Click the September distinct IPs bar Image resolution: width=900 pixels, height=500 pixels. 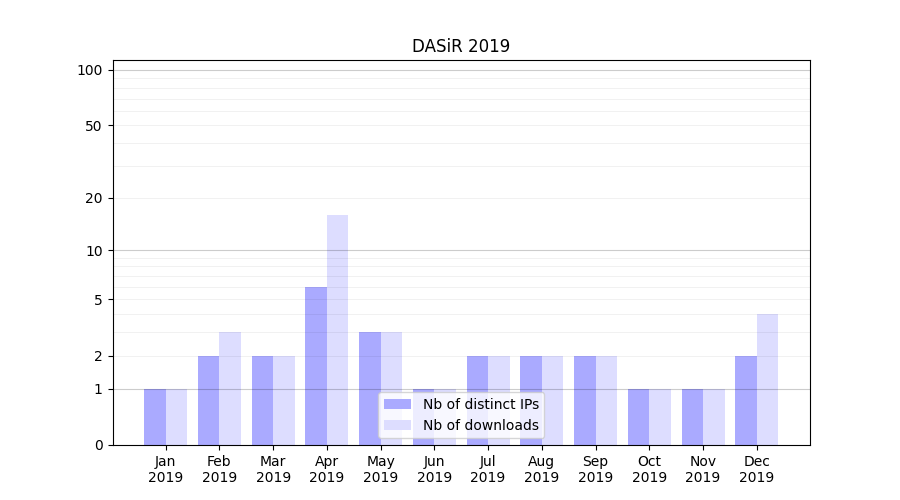(585, 400)
